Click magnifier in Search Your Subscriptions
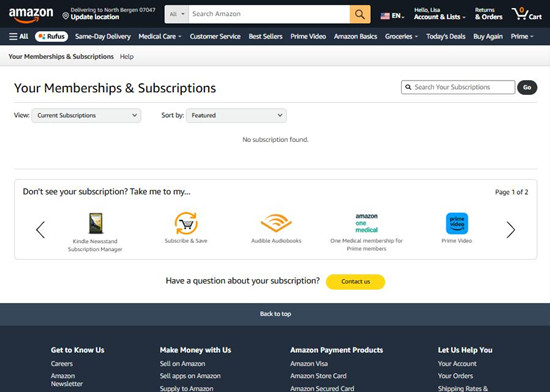Viewport: 550px width, 392px height. 408,87
